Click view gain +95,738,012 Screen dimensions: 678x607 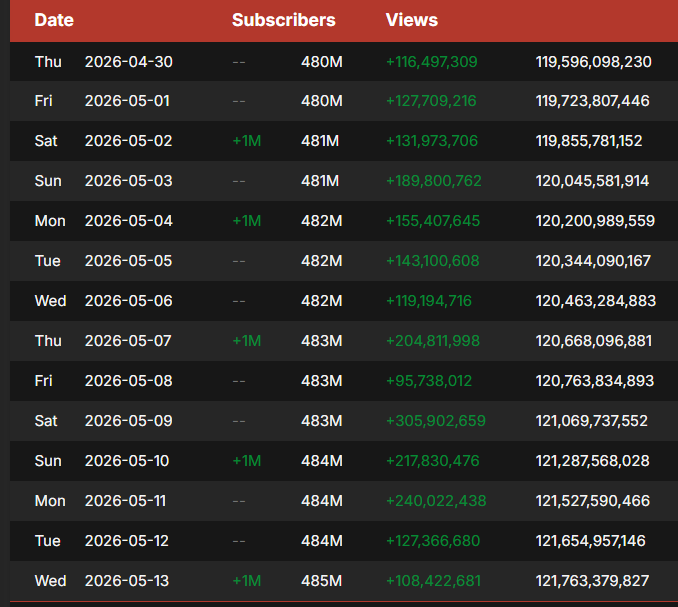click(x=429, y=381)
